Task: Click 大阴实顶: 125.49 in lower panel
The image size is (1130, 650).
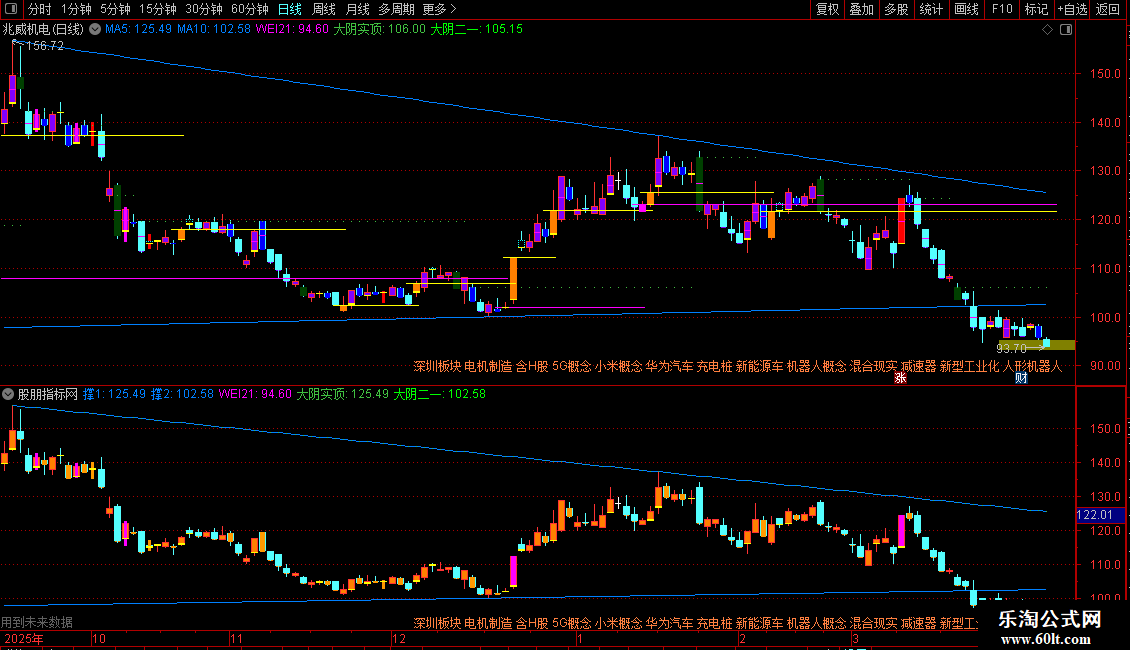Action: (342, 394)
